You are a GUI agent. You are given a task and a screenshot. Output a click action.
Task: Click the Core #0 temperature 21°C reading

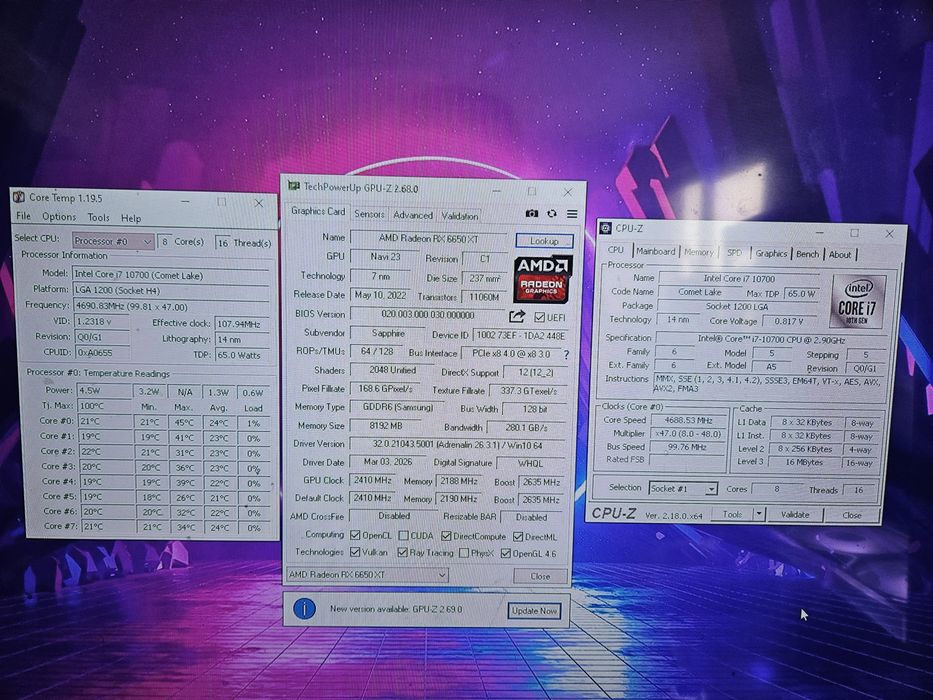[x=105, y=421]
